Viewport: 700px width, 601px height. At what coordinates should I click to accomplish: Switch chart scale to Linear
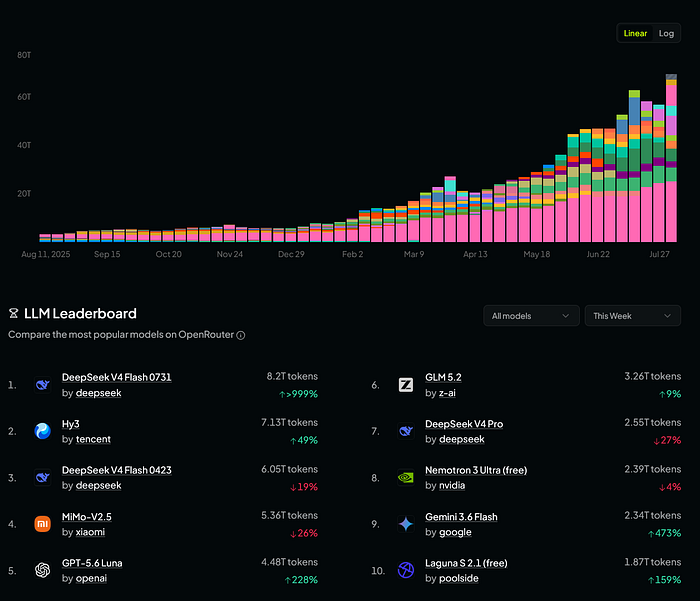click(x=635, y=33)
